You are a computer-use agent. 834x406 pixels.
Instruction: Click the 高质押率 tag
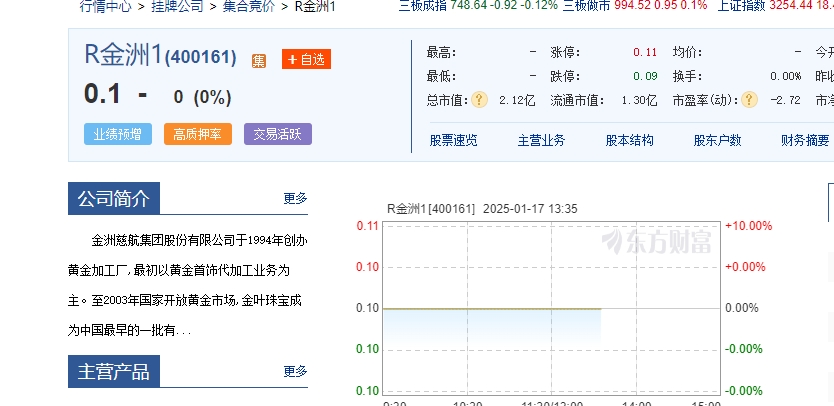coord(197,134)
